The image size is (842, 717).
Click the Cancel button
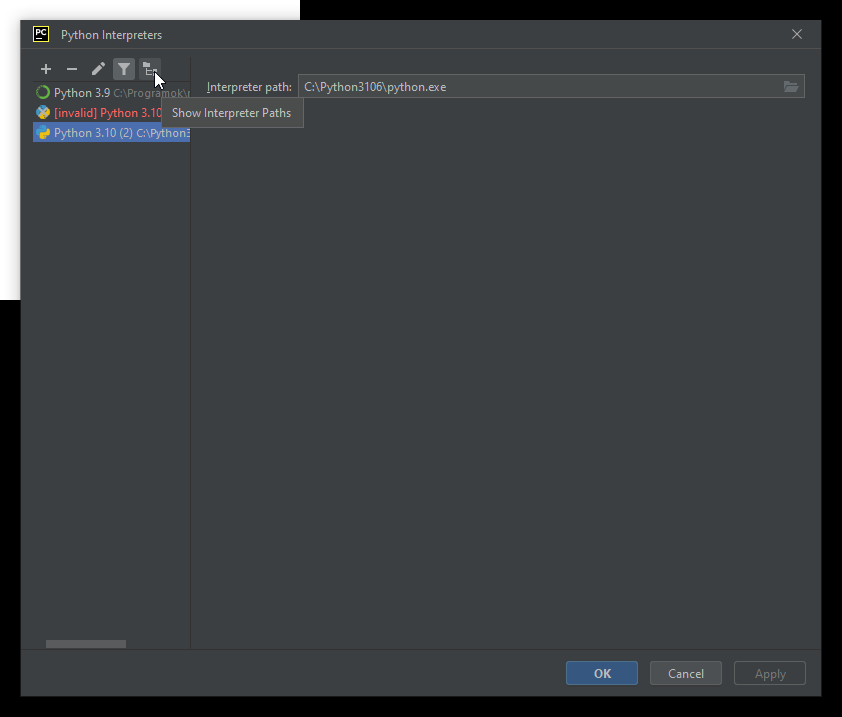[686, 673]
